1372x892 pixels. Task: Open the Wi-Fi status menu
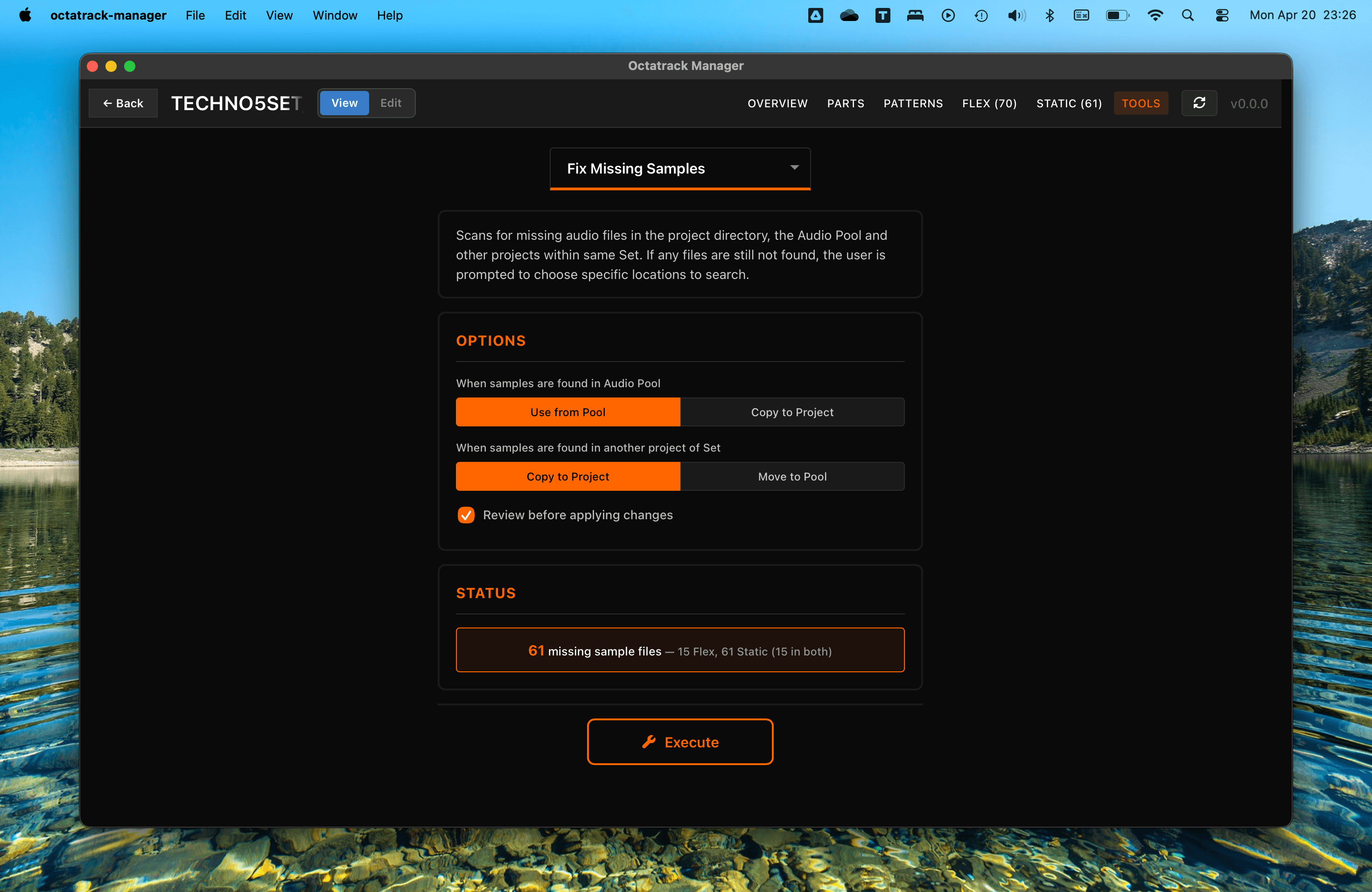coord(1155,15)
